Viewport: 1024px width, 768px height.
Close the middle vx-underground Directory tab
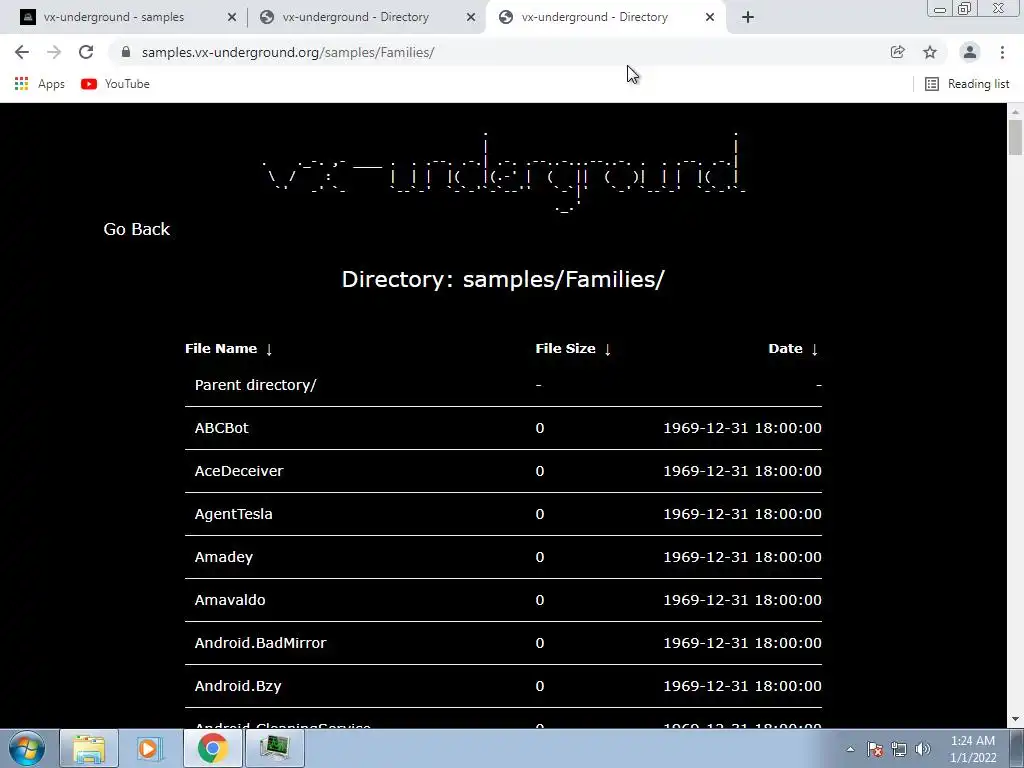click(x=471, y=17)
